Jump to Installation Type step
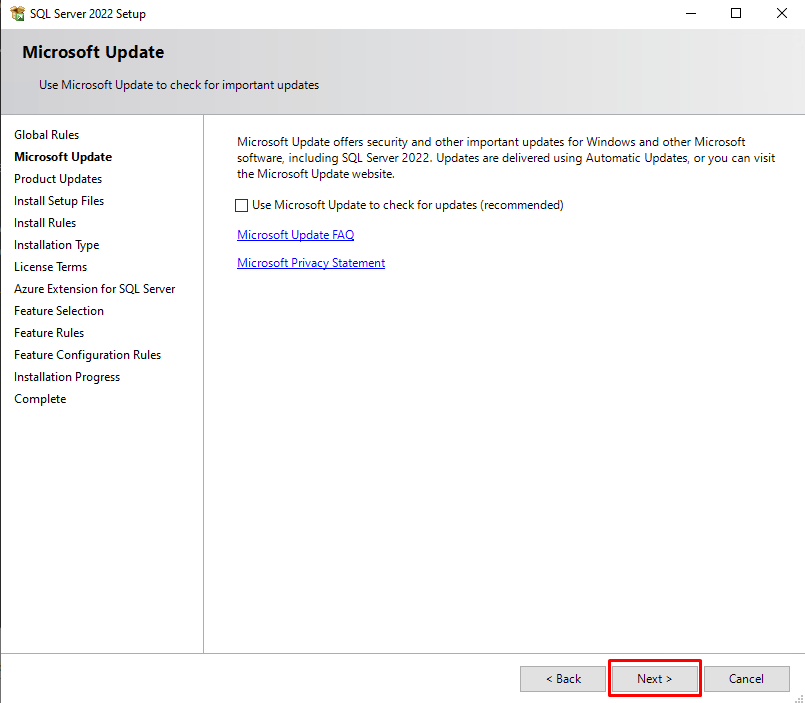The height and width of the screenshot is (703, 805). pos(56,245)
